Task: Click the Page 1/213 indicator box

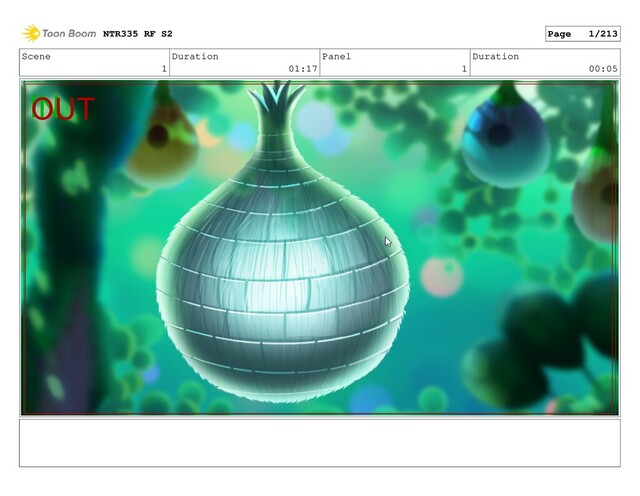Action: [582, 34]
